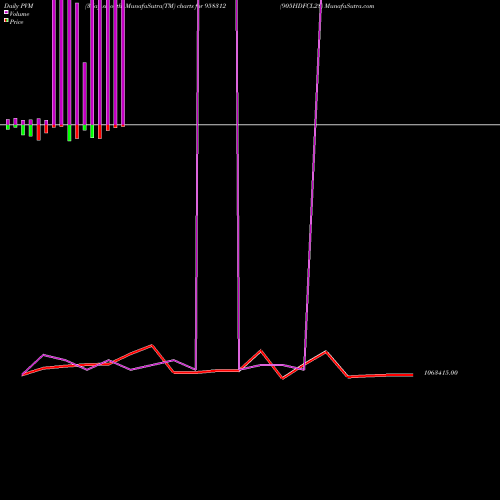
Task: Click the 'charts for 958312' header text
Action: pos(201,6)
